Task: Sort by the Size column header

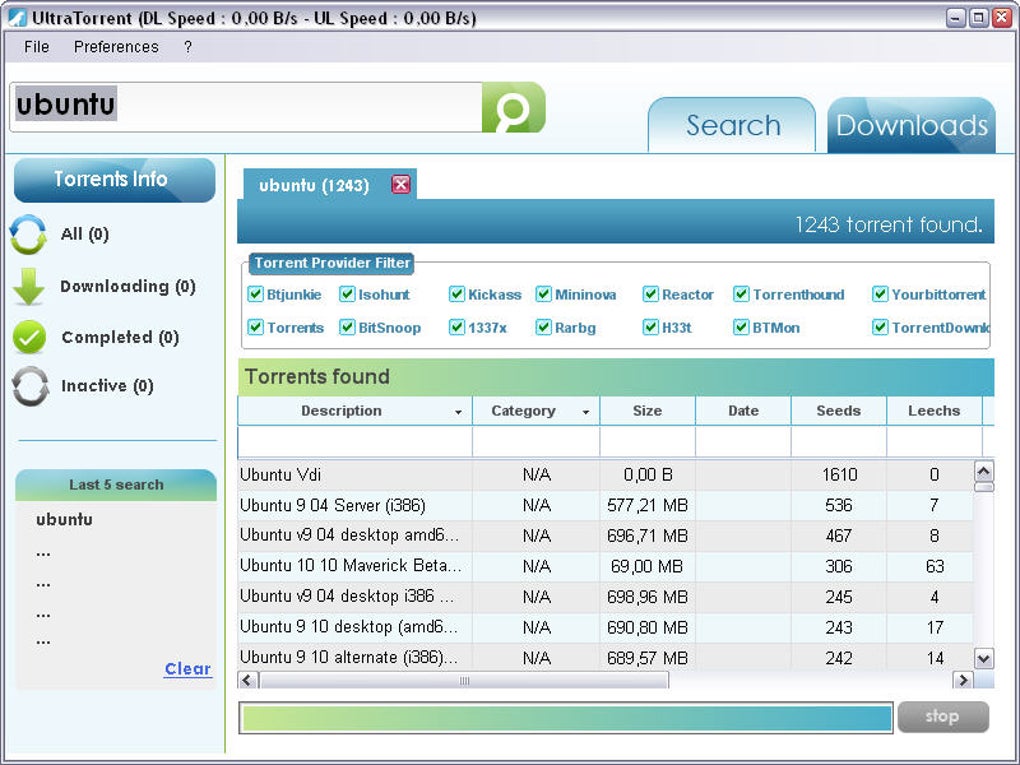Action: [x=647, y=410]
